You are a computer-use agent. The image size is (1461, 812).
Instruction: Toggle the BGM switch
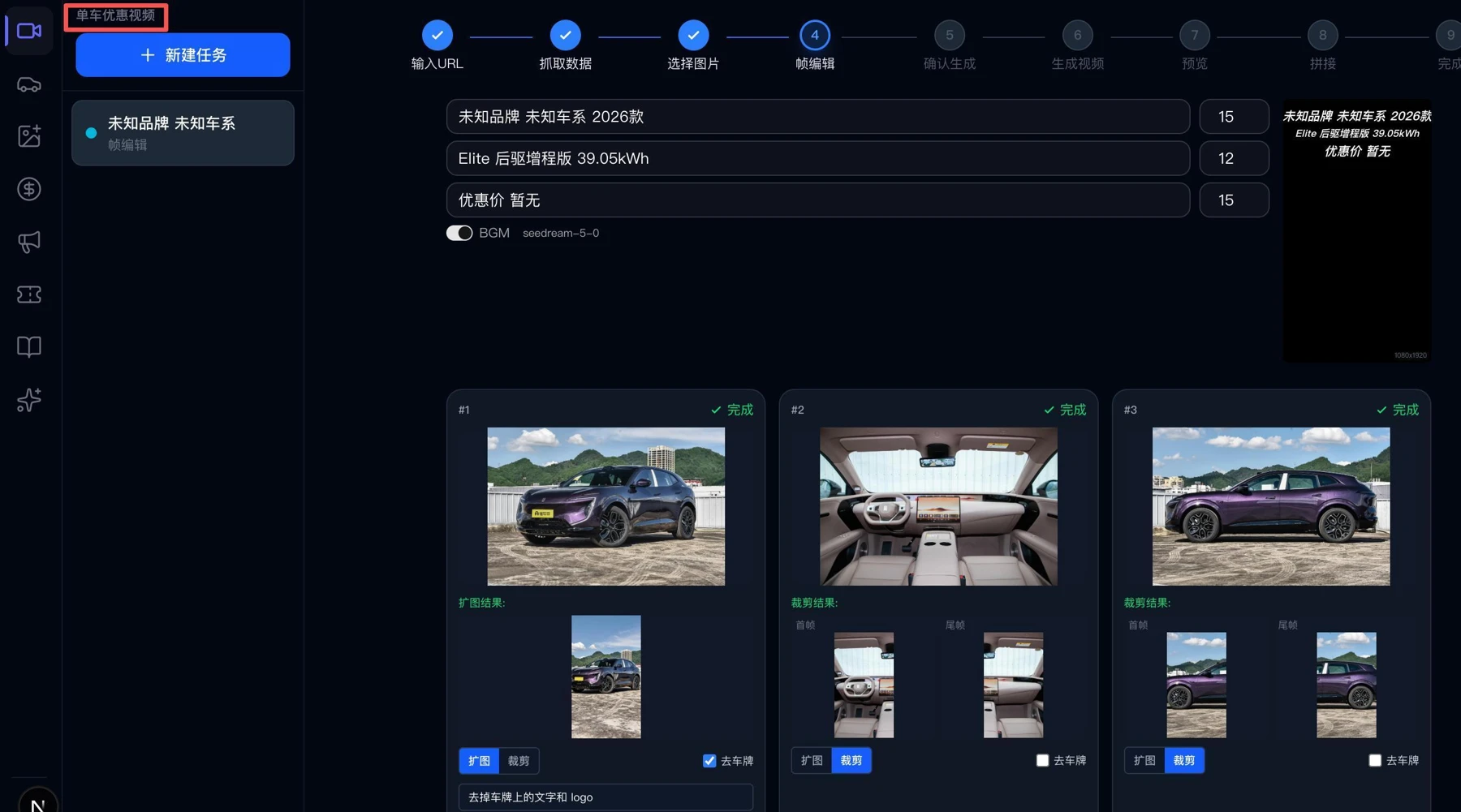click(459, 233)
